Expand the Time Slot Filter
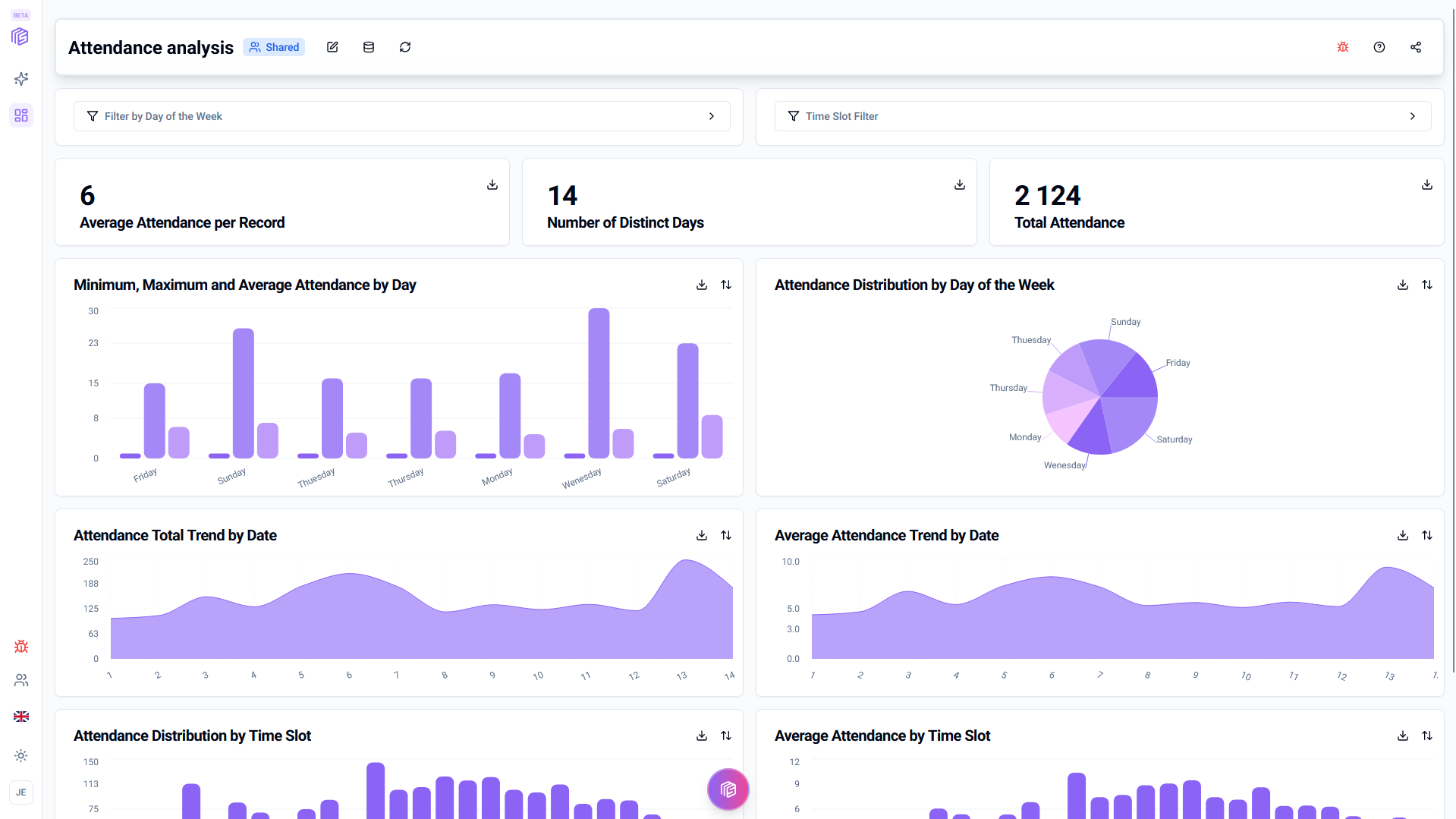Image resolution: width=1456 pixels, height=819 pixels. [1413, 116]
